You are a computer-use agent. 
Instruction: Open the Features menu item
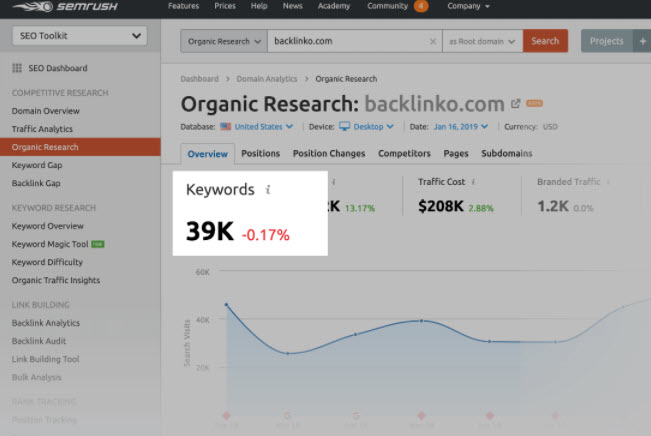coord(183,6)
